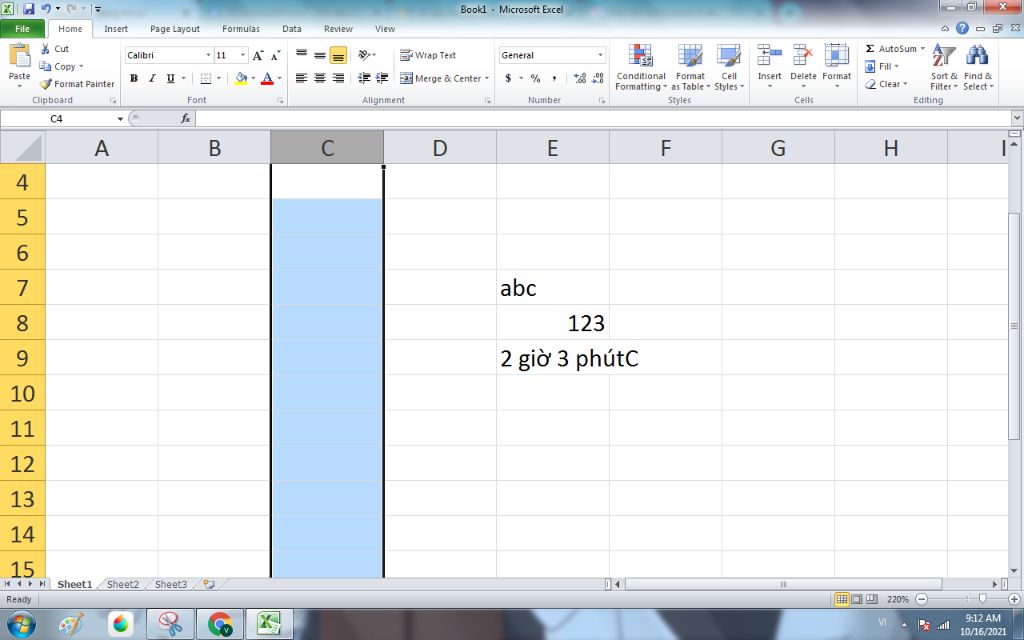Open Cell Styles gallery

coord(728,68)
